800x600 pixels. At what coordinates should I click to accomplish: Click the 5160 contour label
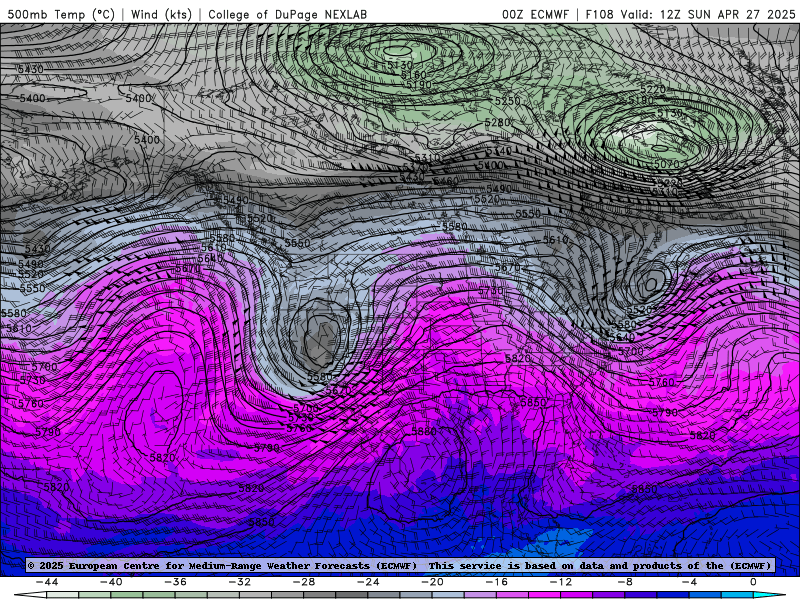click(x=413, y=76)
